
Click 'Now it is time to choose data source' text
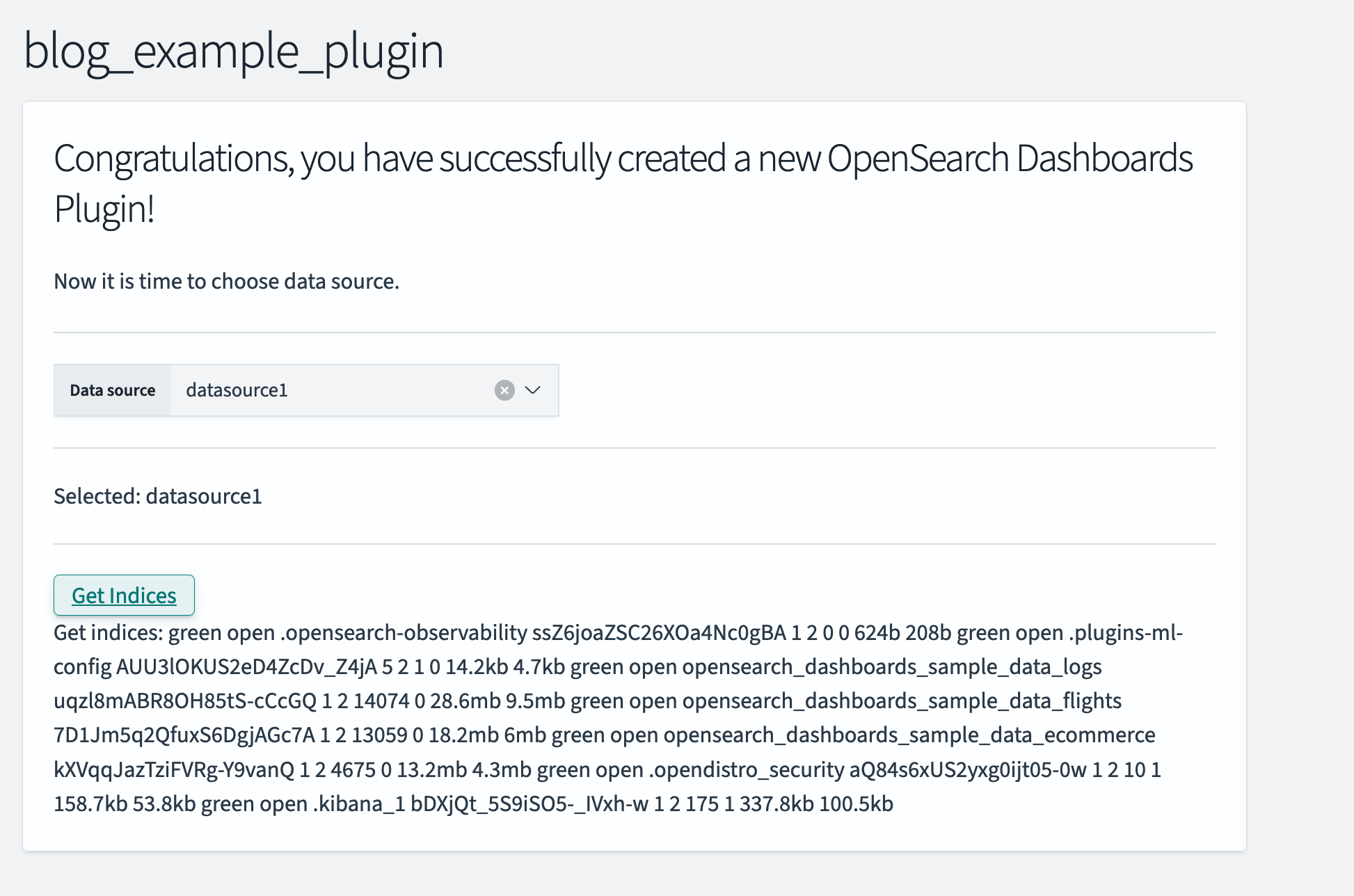pyautogui.click(x=227, y=281)
